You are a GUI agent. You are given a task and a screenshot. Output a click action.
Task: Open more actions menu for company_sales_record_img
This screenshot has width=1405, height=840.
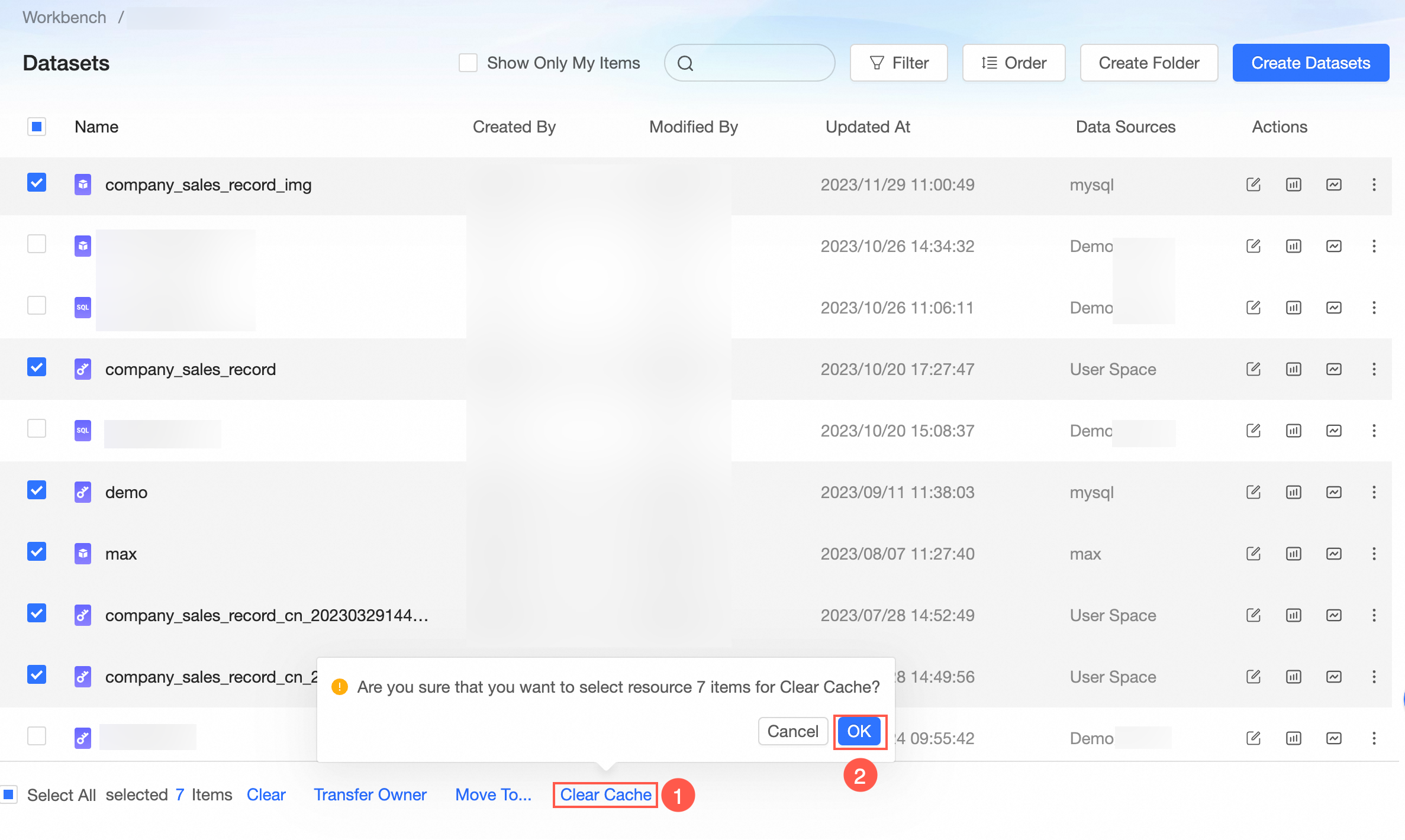click(1374, 185)
